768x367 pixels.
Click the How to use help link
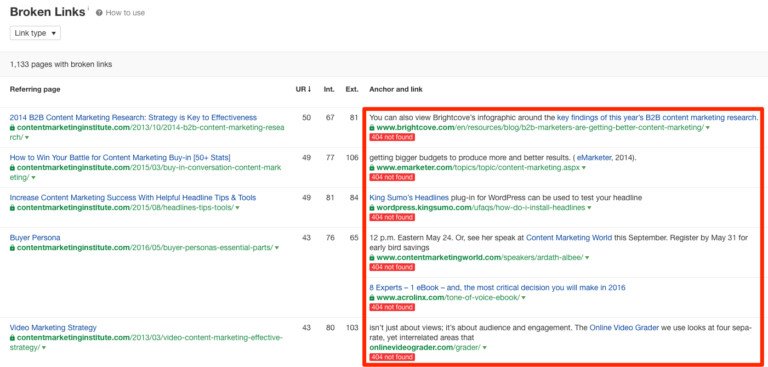pyautogui.click(x=125, y=13)
